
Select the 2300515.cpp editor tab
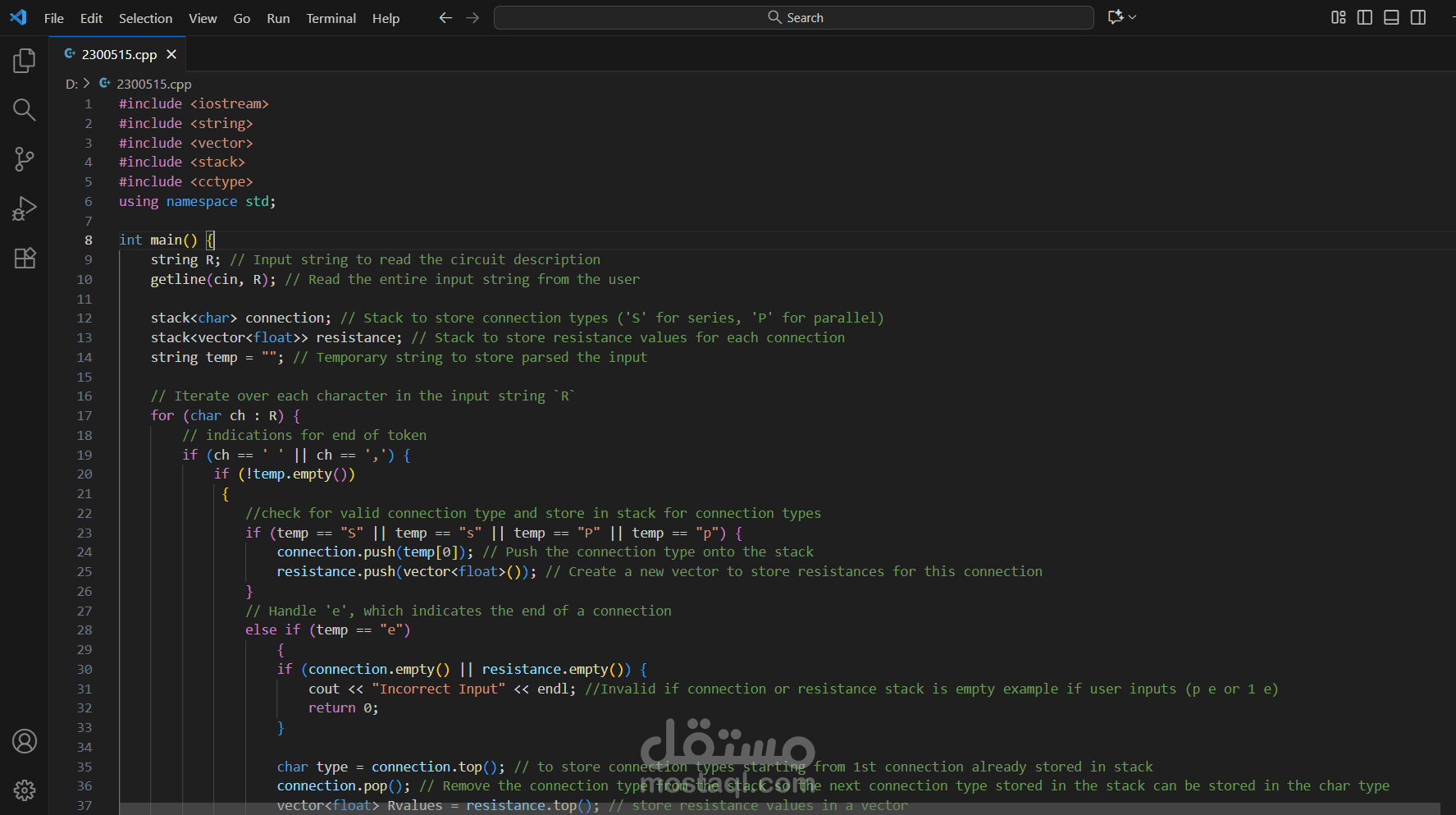[x=118, y=54]
